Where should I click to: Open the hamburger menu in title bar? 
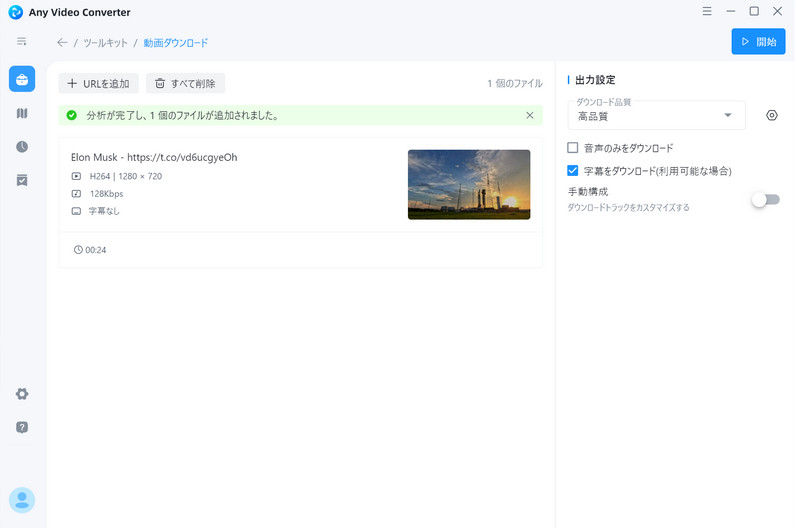pos(707,11)
